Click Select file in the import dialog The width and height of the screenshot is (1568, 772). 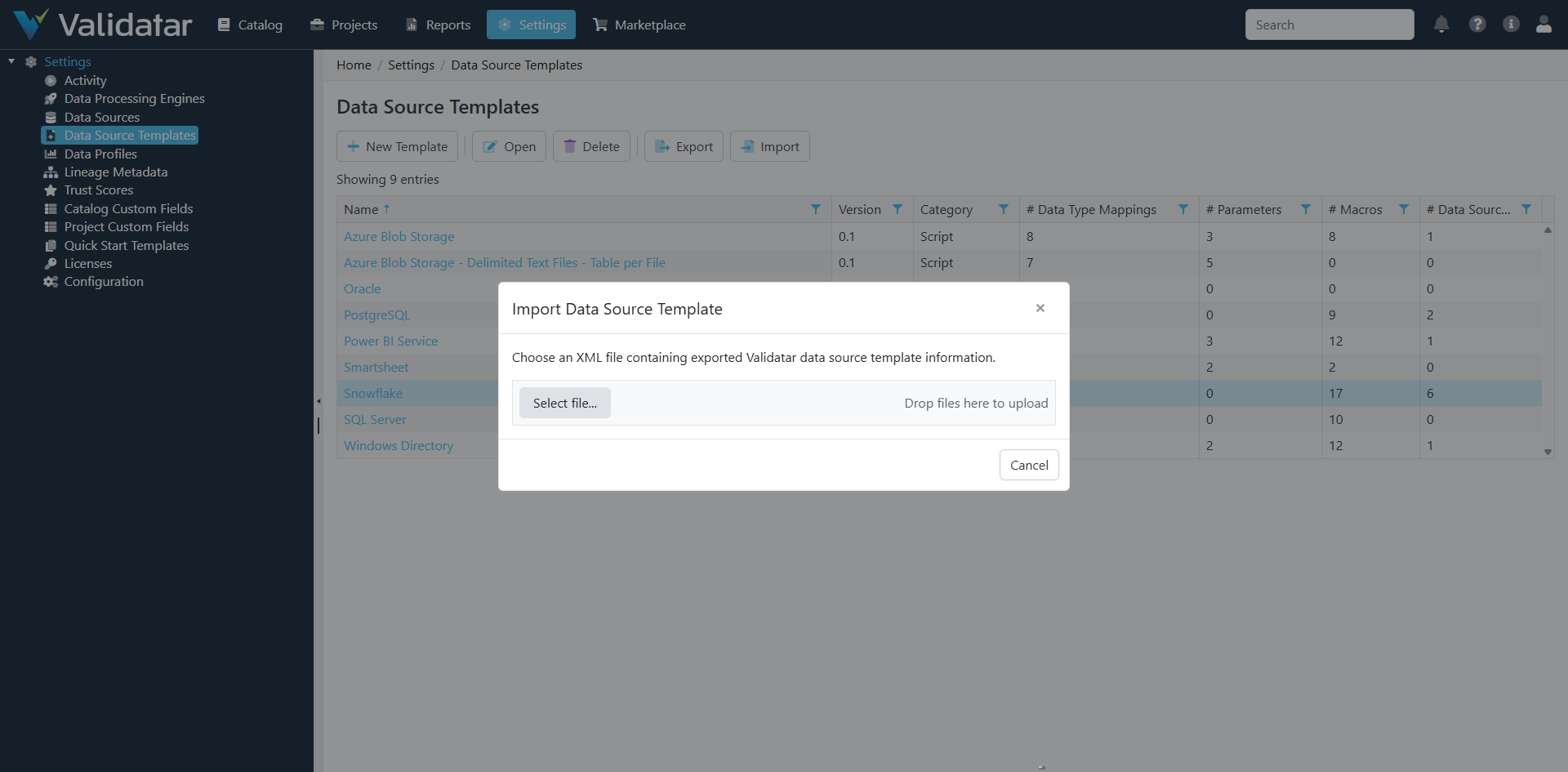click(x=564, y=402)
